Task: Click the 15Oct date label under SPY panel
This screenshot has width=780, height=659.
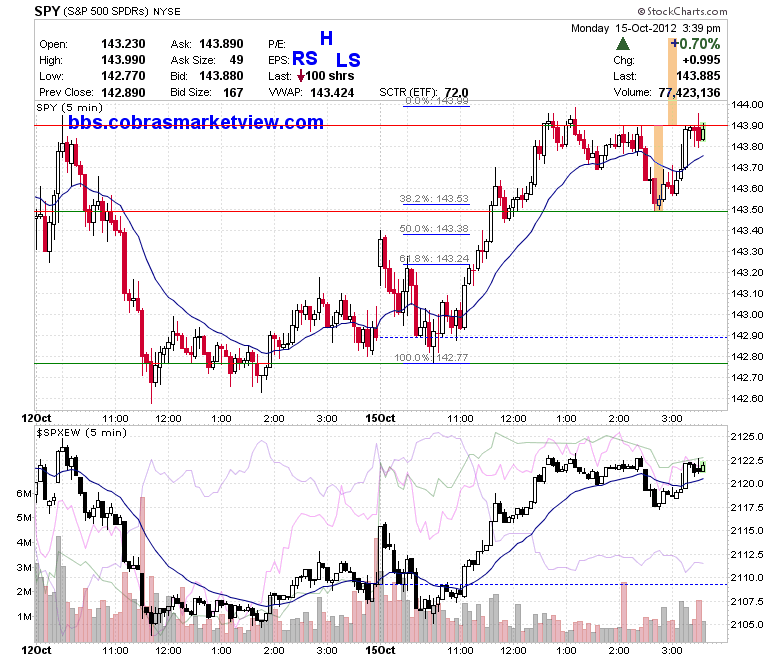Action: (x=380, y=418)
